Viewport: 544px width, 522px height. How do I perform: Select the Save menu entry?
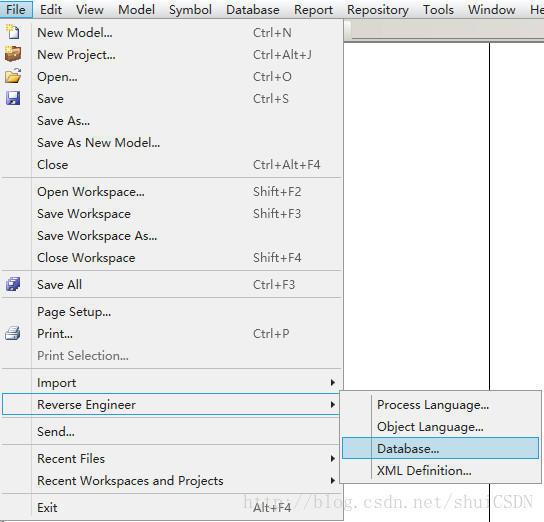point(172,99)
